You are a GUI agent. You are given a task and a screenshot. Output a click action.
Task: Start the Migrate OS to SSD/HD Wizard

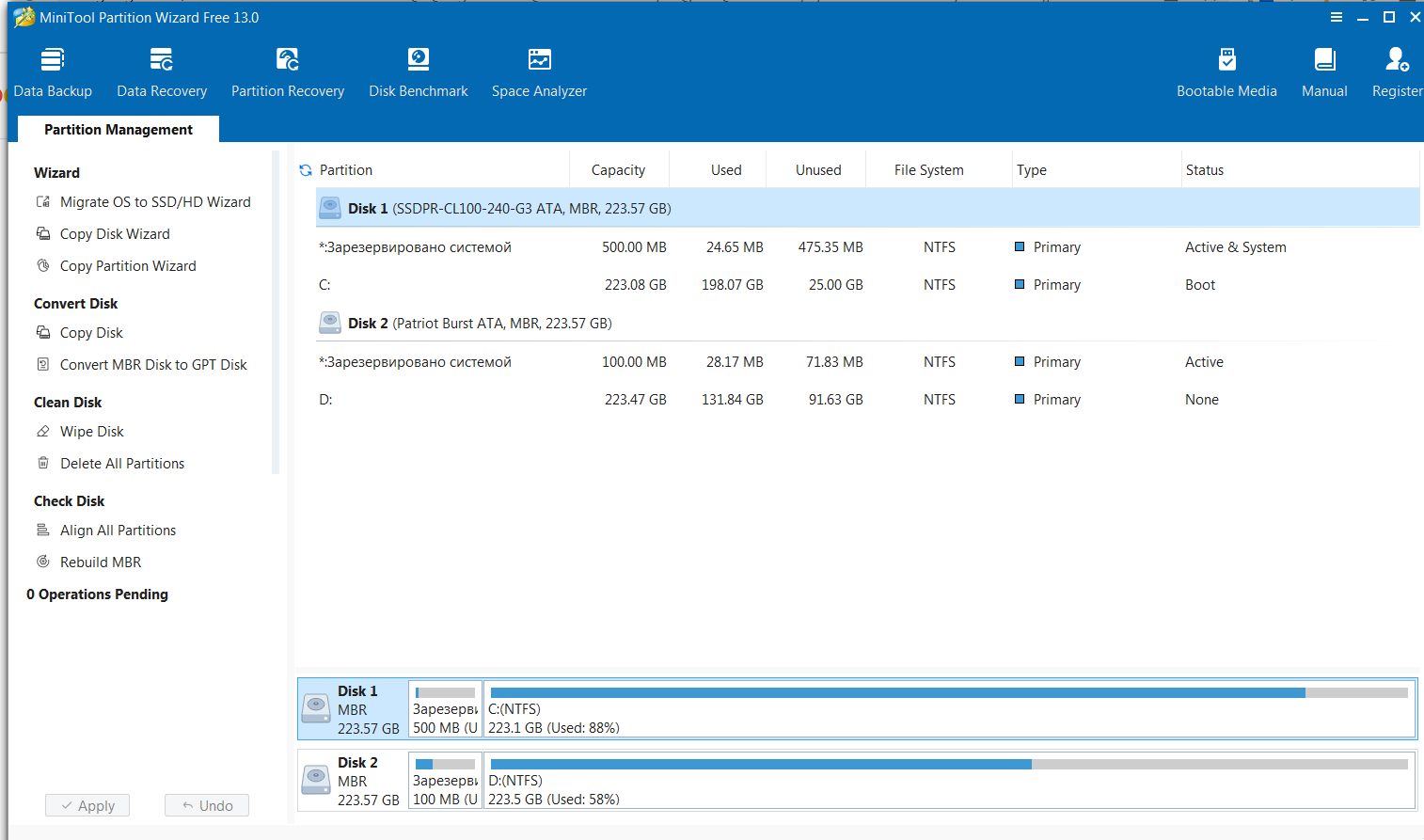[x=155, y=202]
